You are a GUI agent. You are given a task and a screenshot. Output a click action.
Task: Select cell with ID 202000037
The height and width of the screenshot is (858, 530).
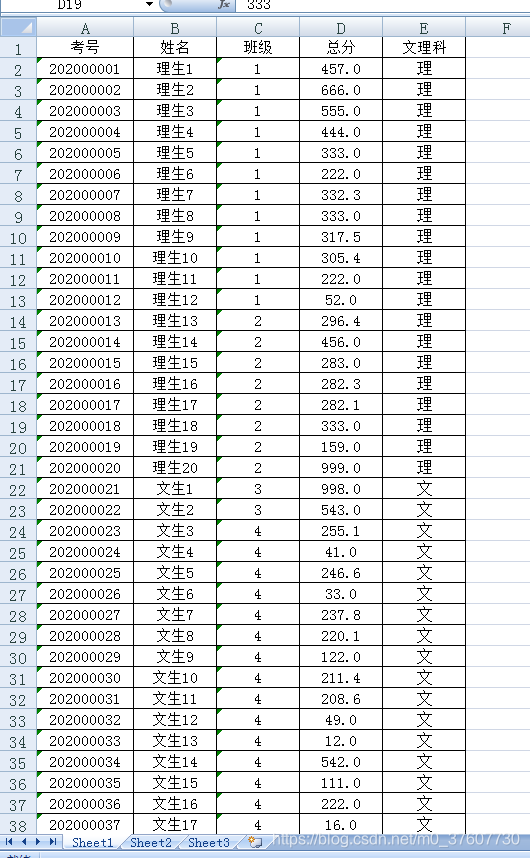pos(85,825)
